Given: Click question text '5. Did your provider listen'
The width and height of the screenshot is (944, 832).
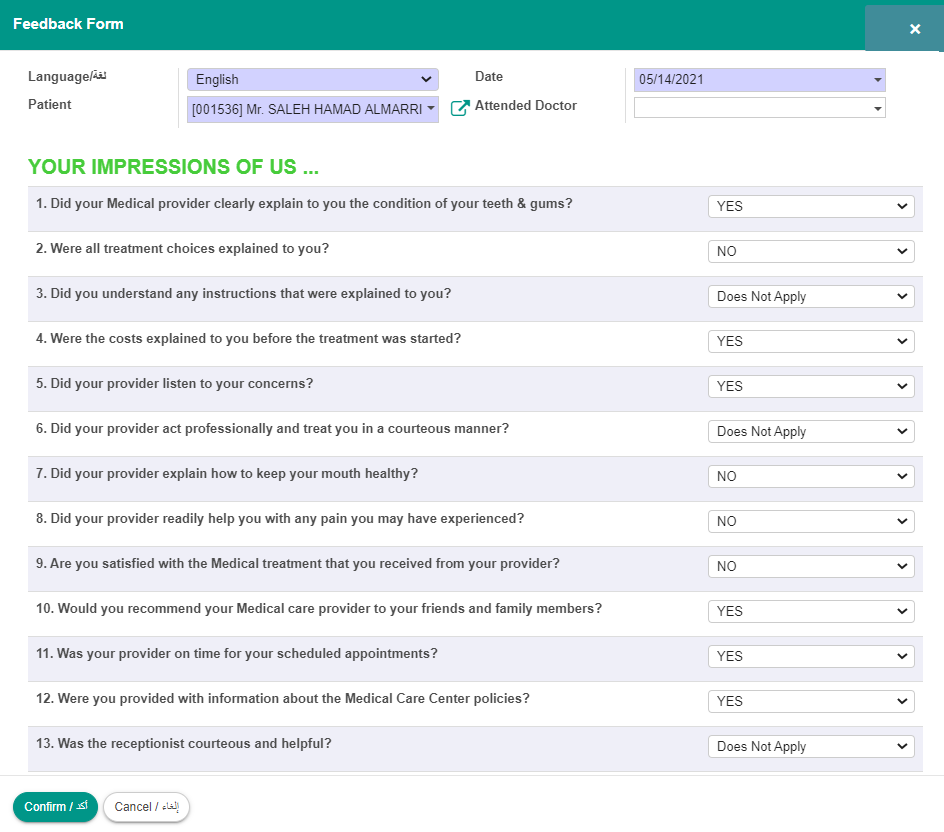Looking at the screenshot, I should 175,383.
